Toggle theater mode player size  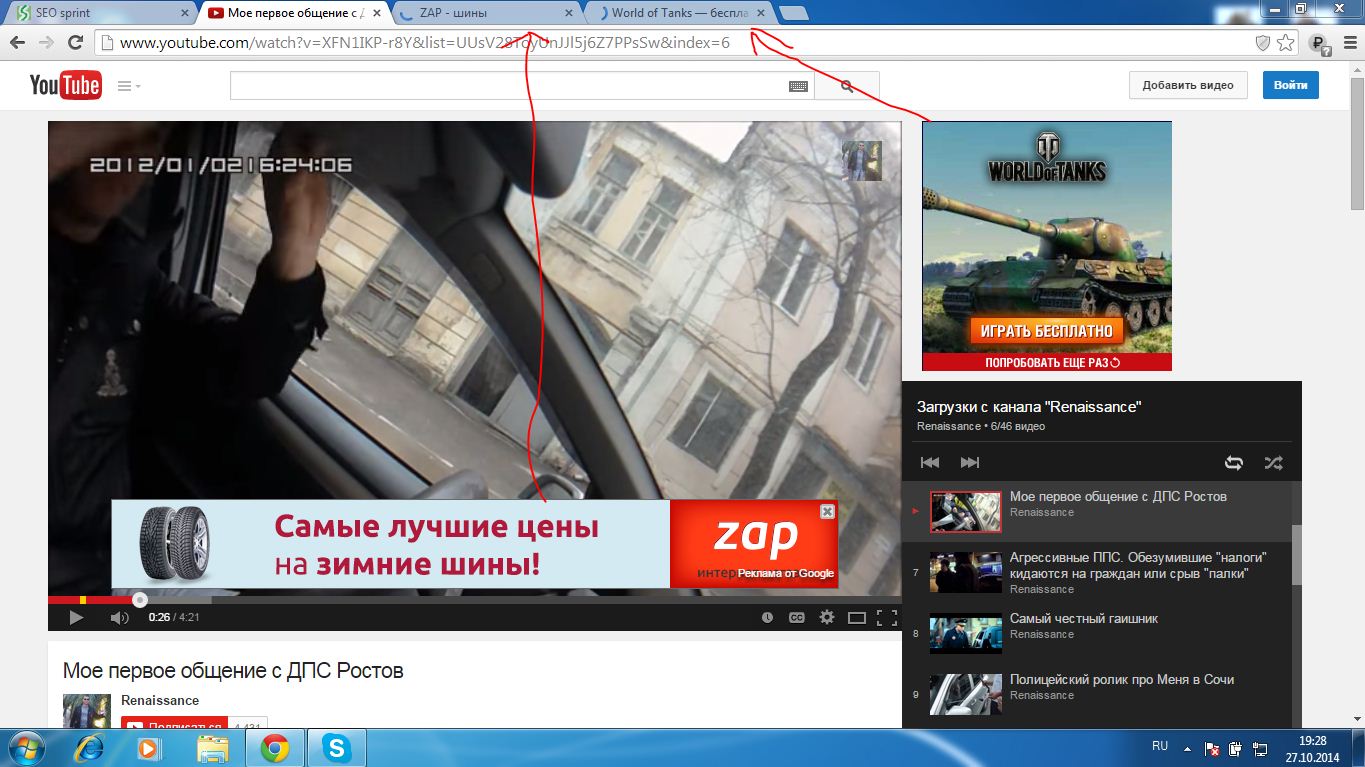point(856,618)
